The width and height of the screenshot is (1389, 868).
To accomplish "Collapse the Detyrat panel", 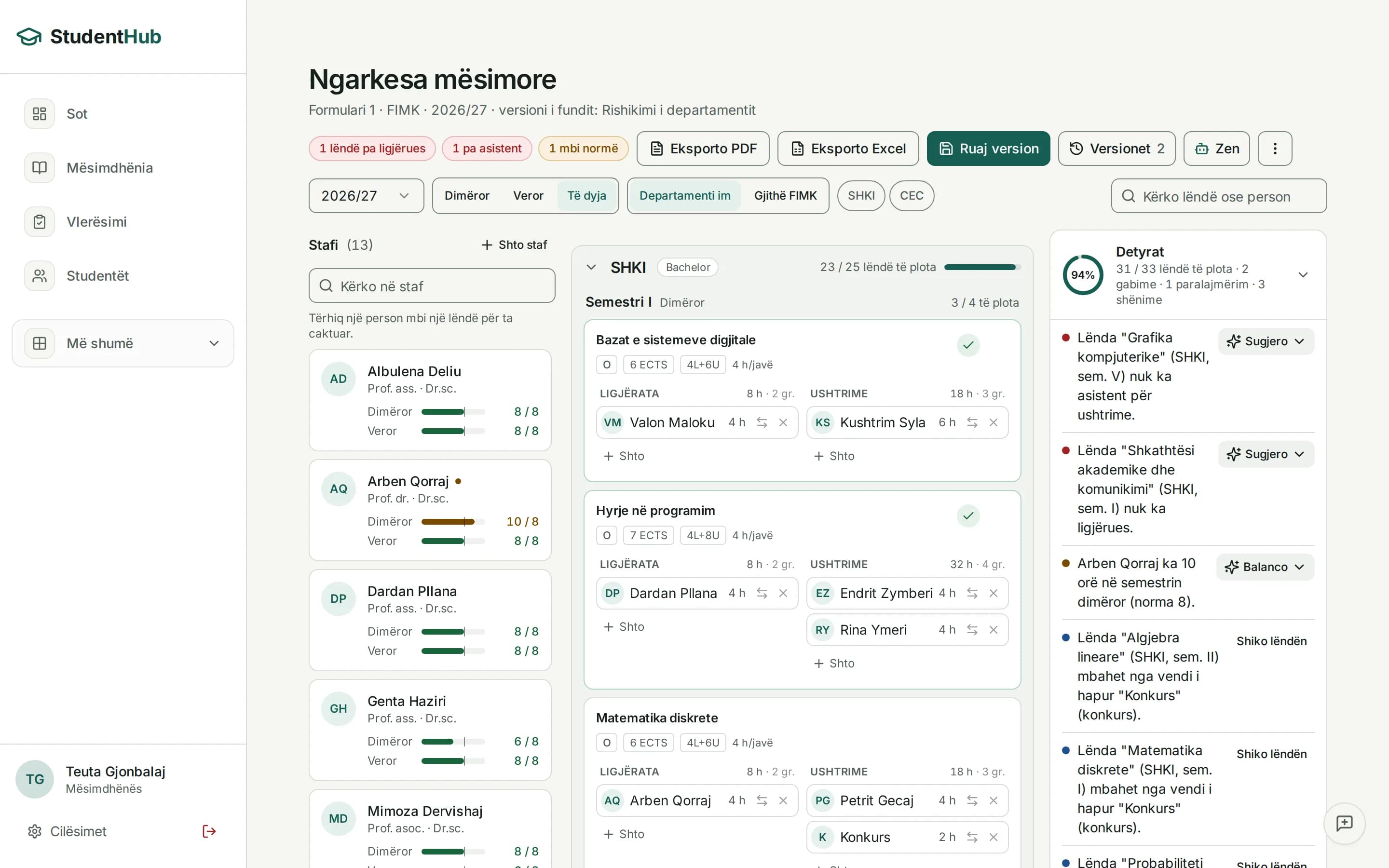I will pyautogui.click(x=1303, y=275).
